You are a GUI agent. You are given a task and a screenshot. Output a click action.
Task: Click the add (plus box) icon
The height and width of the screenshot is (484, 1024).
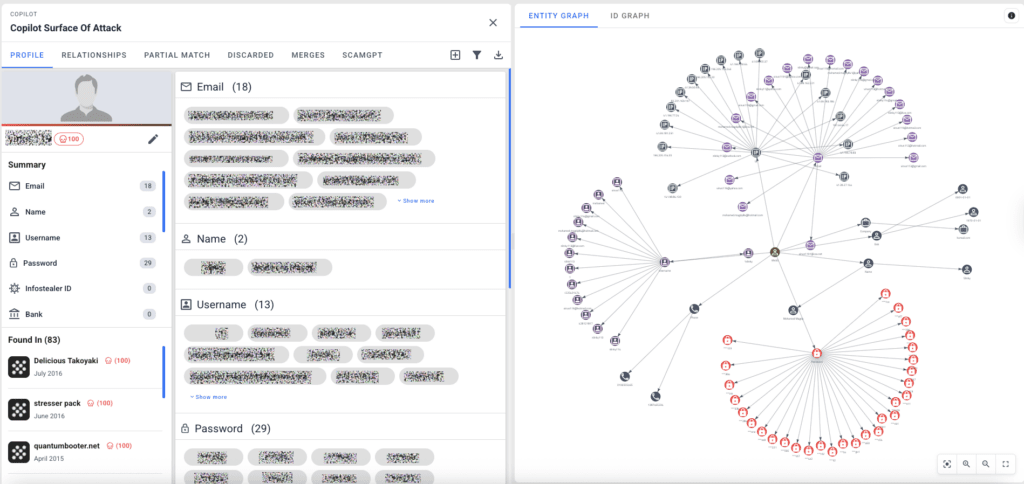click(455, 55)
